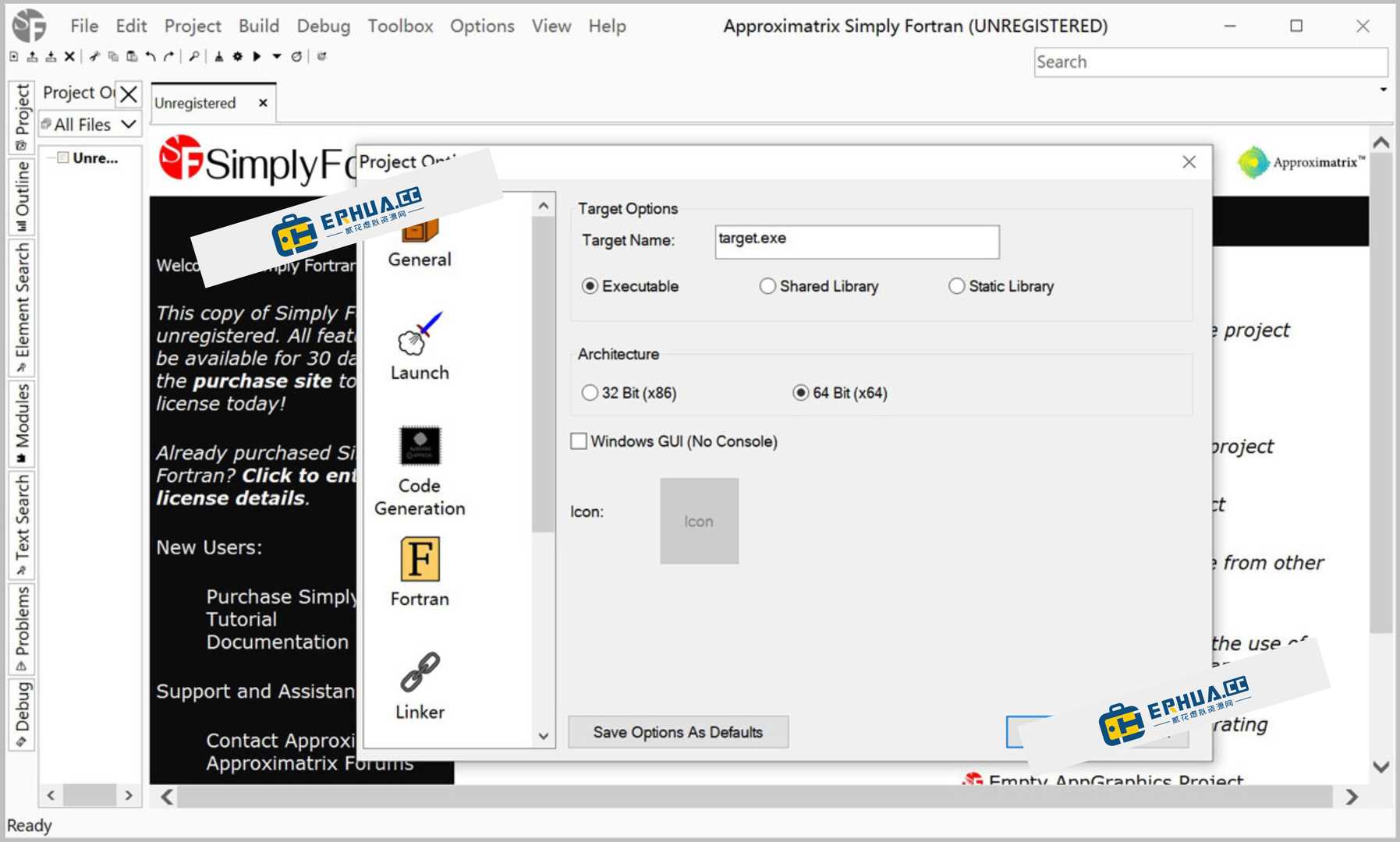
Task: Click the X icon in the toolbar
Action: pos(69,56)
